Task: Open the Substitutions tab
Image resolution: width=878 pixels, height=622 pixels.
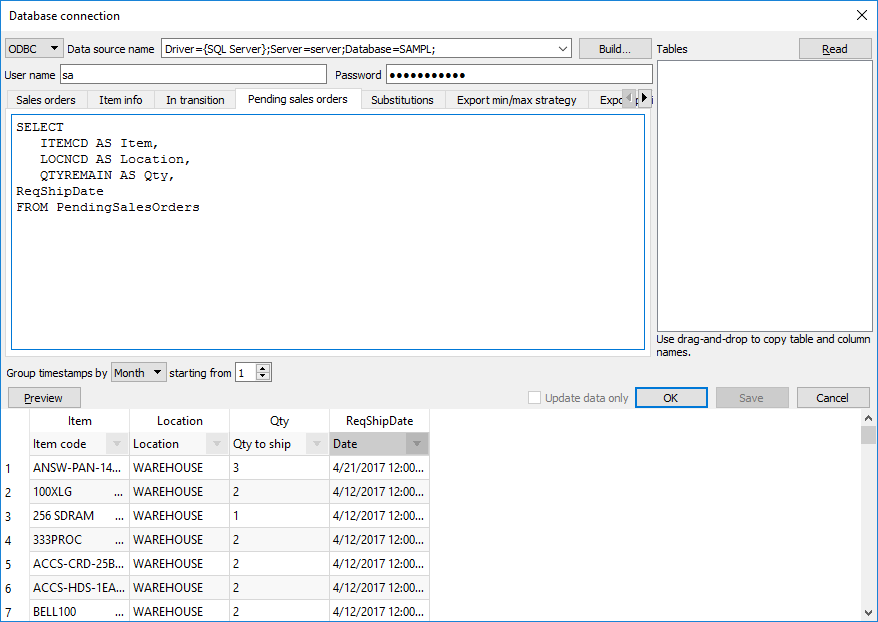Action: [x=402, y=100]
